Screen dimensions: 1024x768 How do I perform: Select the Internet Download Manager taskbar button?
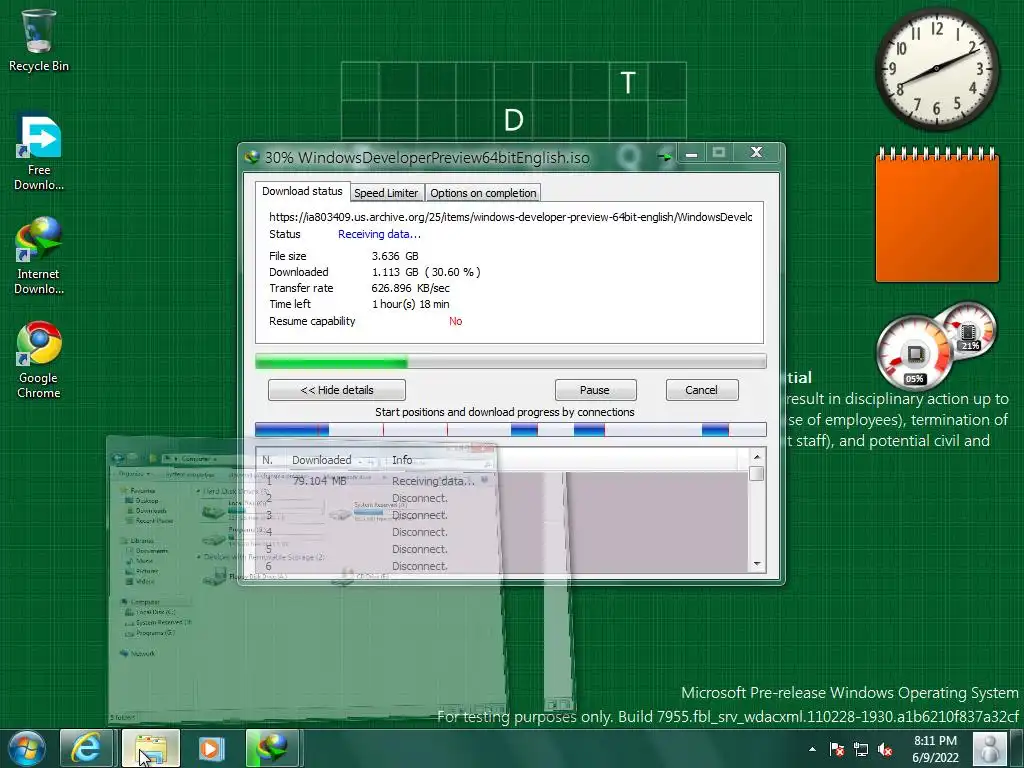273,748
